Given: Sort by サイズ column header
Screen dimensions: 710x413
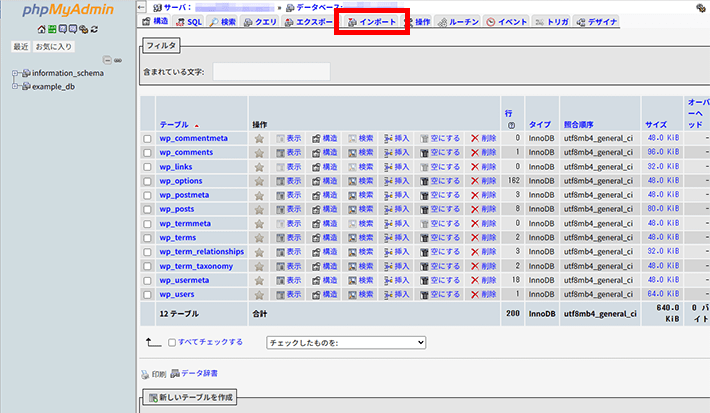Looking at the screenshot, I should tap(656, 125).
